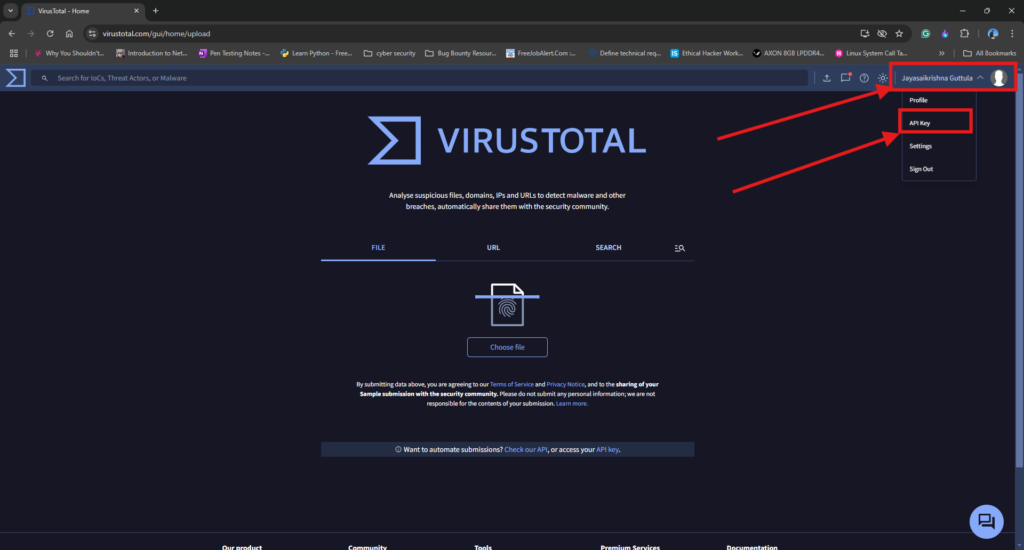Click the flame-shaped extension icon
Image resolution: width=1024 pixels, height=550 pixels.
click(x=945, y=33)
